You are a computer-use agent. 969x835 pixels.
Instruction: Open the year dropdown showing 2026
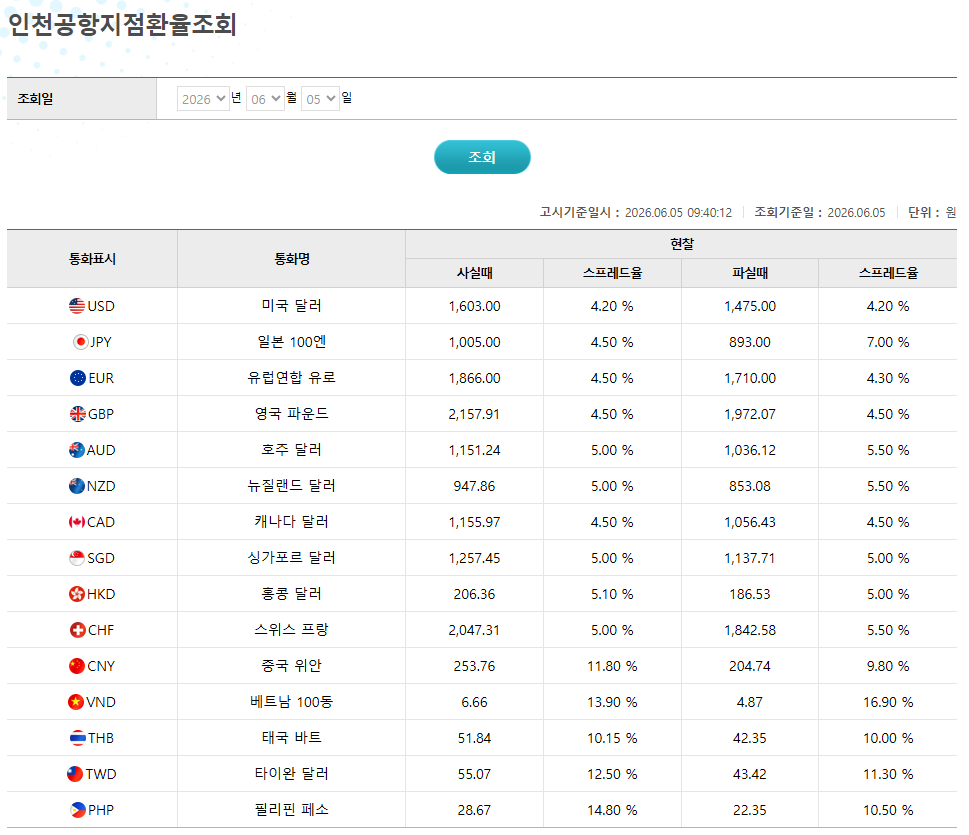[x=203, y=99]
